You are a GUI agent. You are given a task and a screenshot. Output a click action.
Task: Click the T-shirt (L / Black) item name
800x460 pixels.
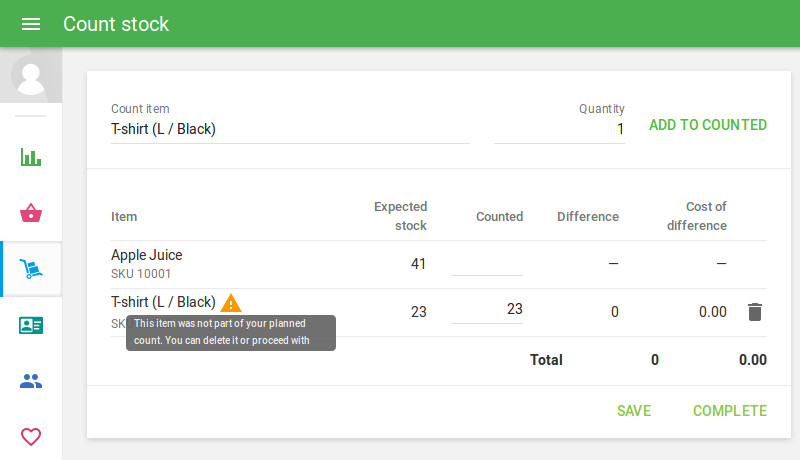[x=163, y=302]
